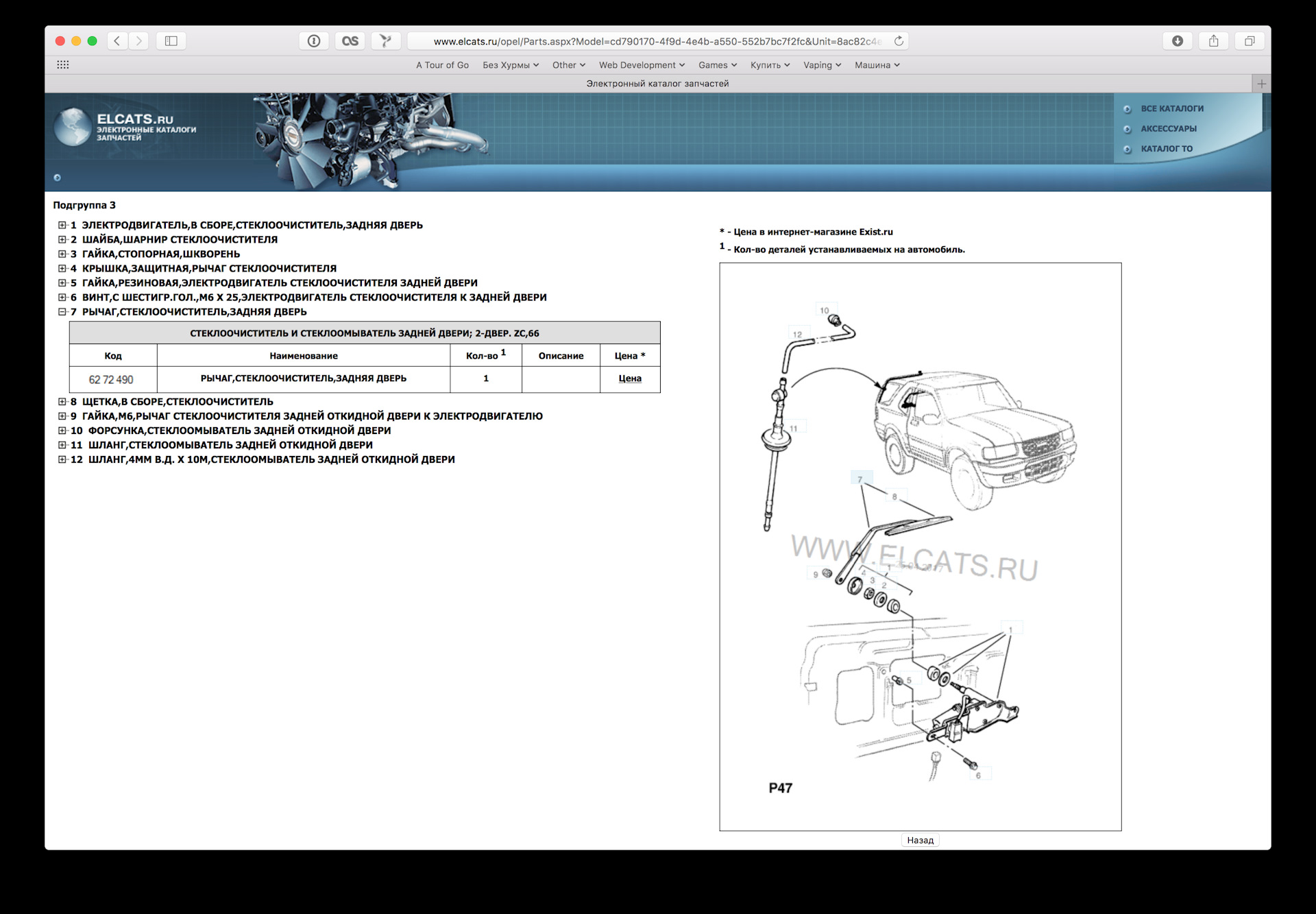Click the engine banner image
The width and height of the screenshot is (1316, 914).
(x=370, y=141)
